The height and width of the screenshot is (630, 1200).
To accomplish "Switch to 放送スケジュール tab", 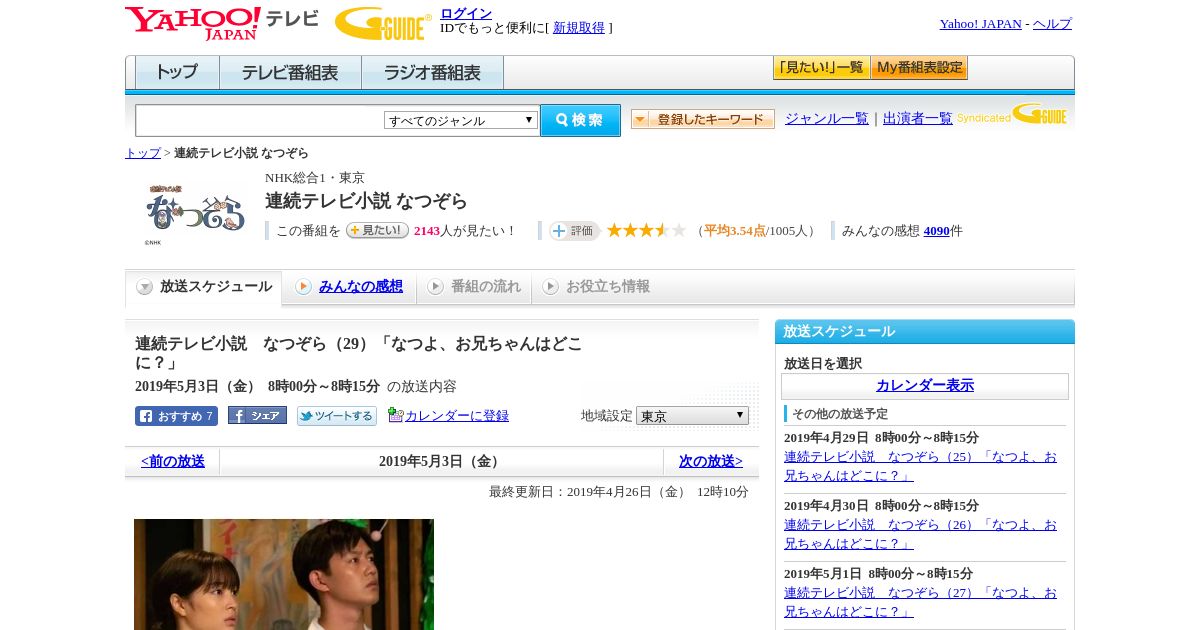I will [x=203, y=287].
